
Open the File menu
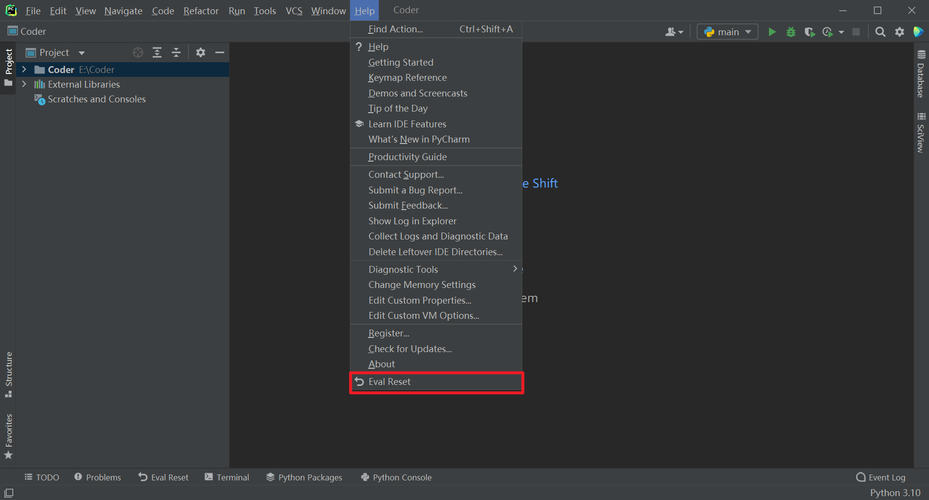(x=33, y=11)
